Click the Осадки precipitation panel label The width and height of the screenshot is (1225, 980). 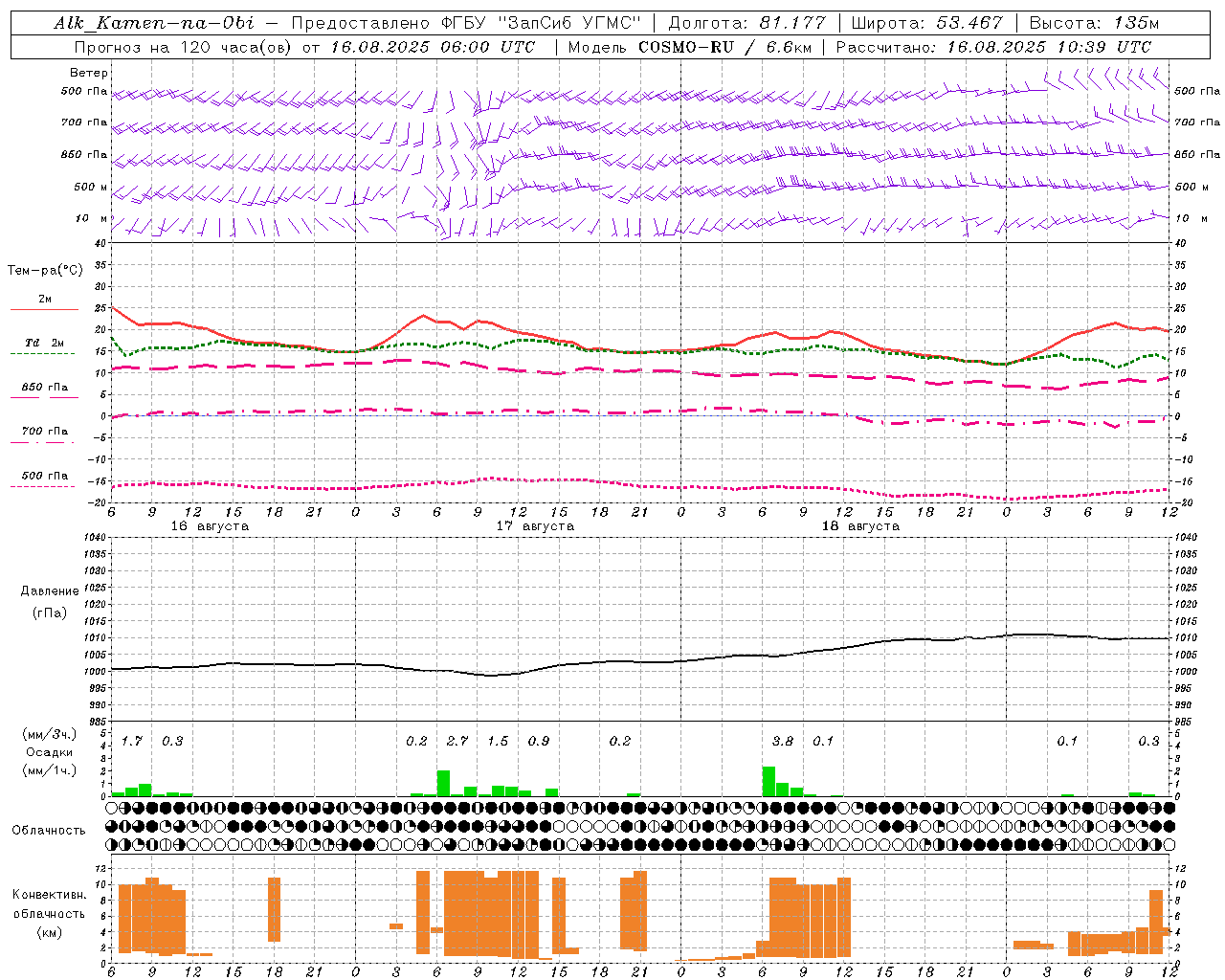50,752
